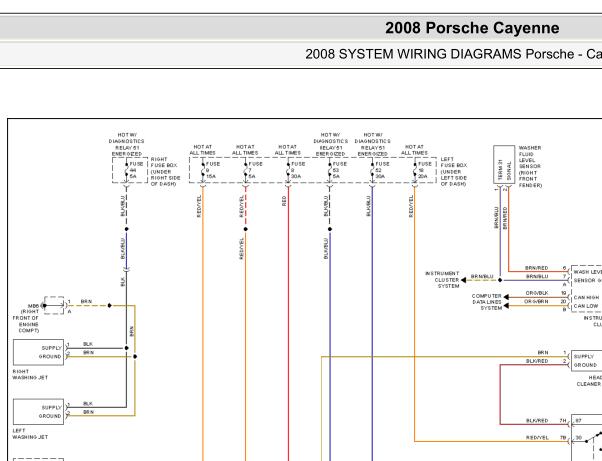
Task: Select the "BRN" wire label beside MB6
Action: click(86, 302)
